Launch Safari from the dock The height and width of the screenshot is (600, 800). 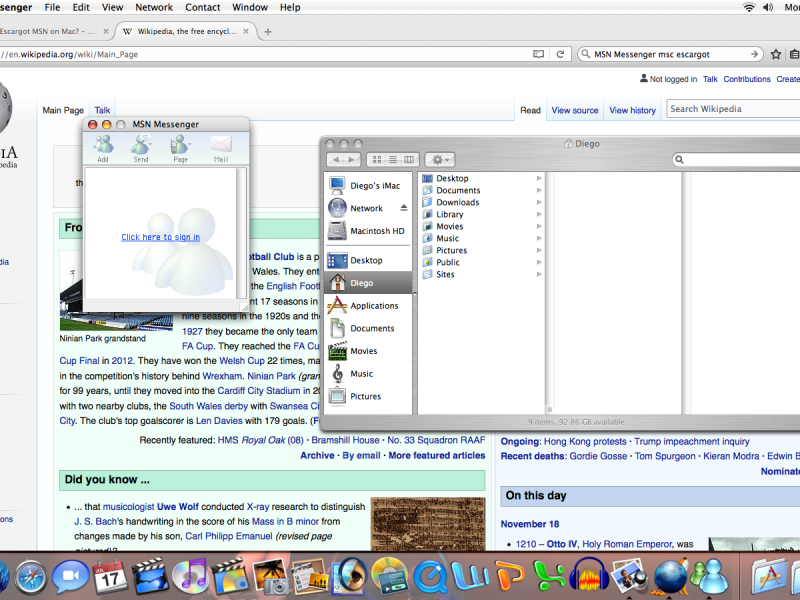[x=30, y=577]
